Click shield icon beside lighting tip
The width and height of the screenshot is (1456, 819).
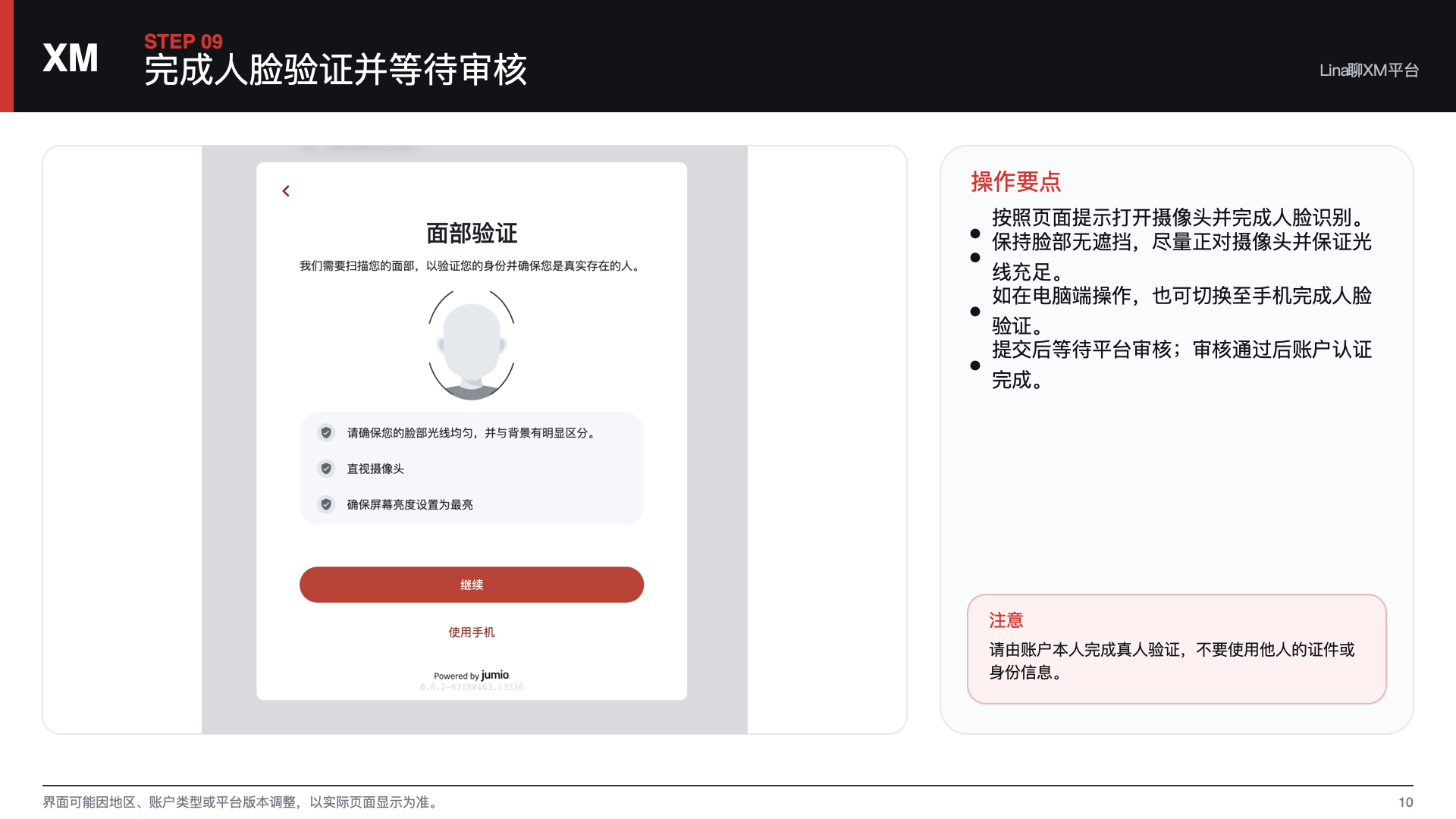[x=326, y=433]
